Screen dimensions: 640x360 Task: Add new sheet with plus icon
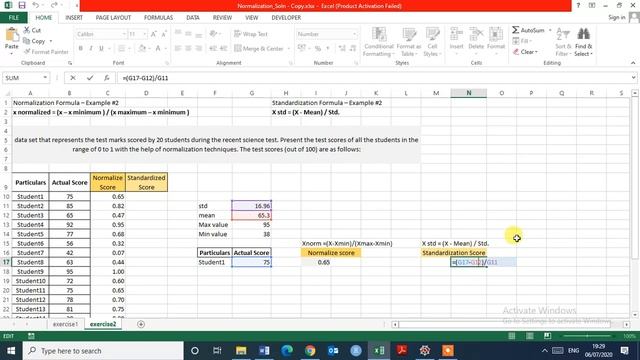[141, 324]
